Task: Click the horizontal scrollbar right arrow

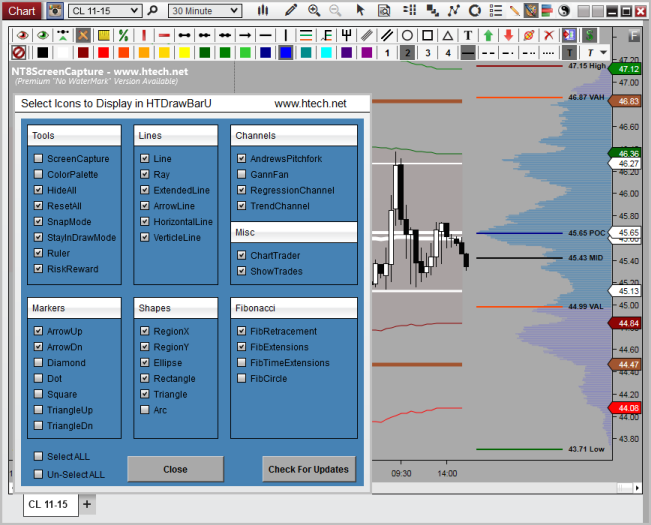Action: (637, 488)
